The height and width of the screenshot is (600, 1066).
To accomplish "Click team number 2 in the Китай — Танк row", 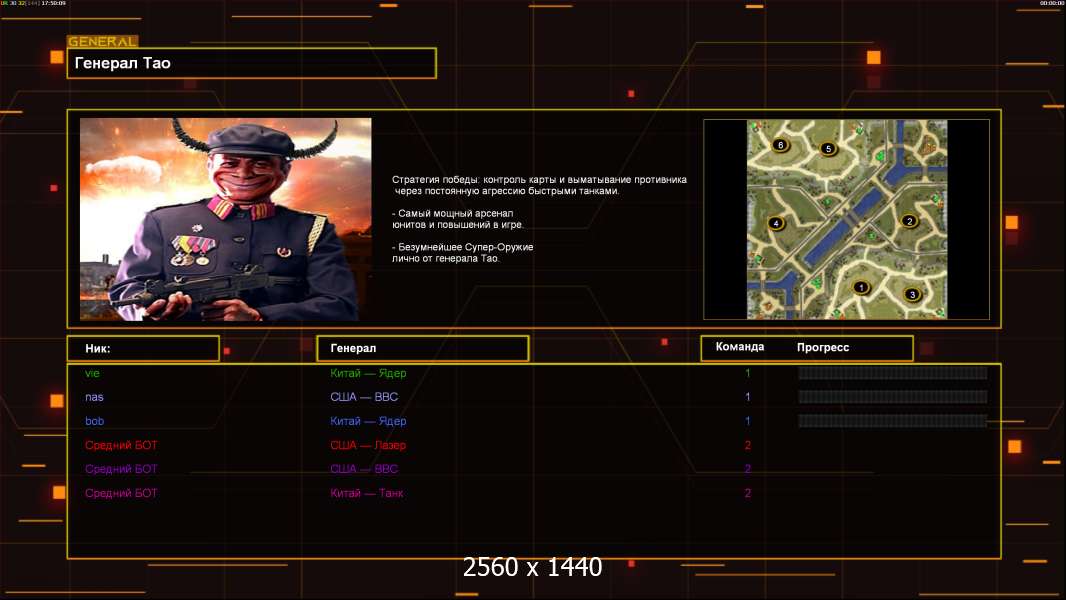I will click(748, 493).
